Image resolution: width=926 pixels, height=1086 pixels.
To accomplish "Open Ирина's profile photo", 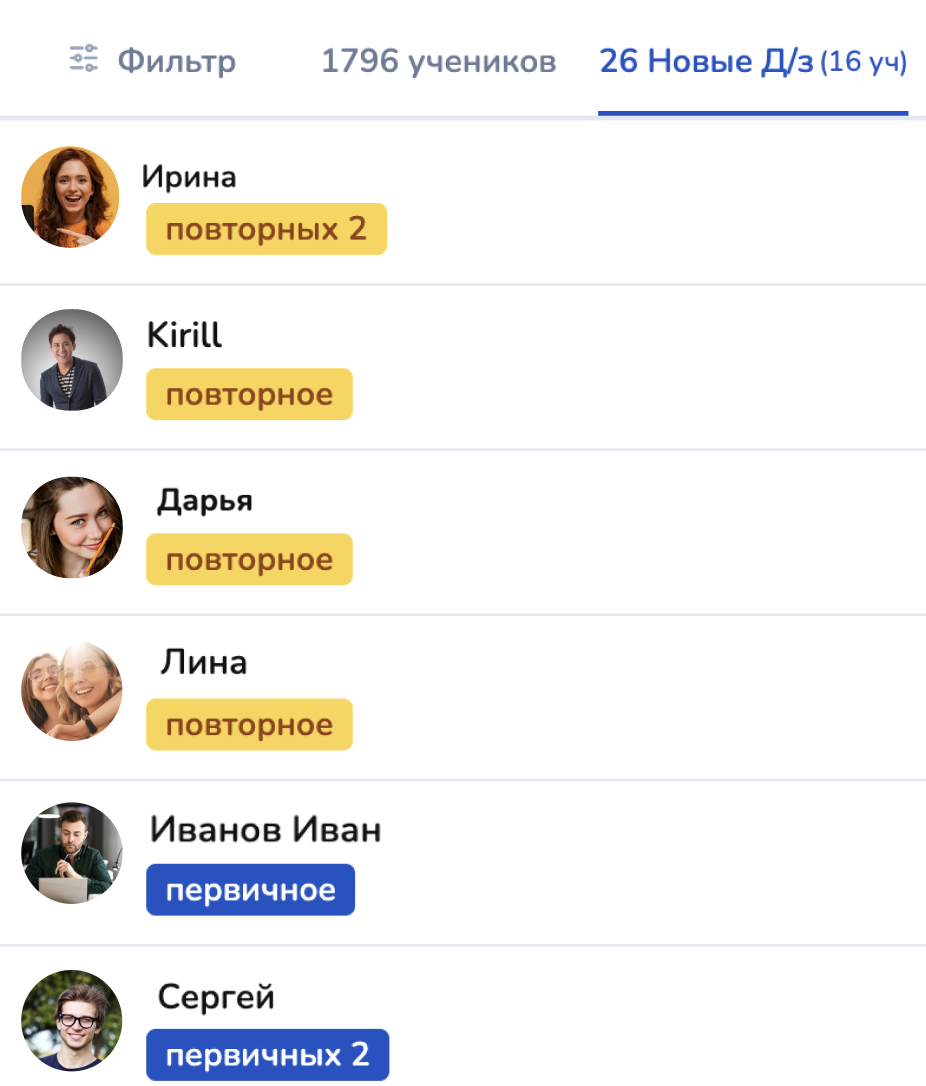I will click(70, 197).
